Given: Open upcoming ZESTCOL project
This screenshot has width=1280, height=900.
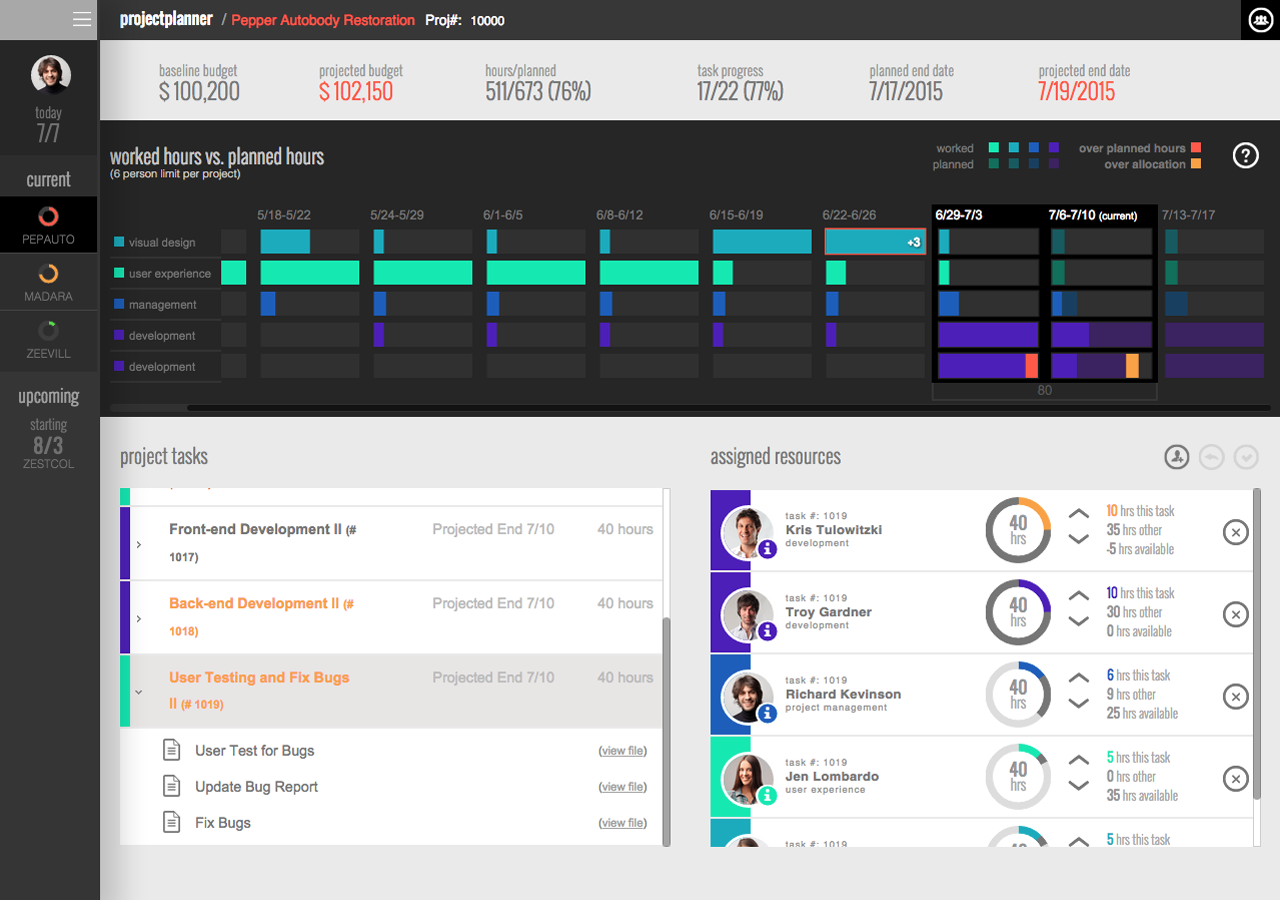Looking at the screenshot, I should click(x=48, y=443).
